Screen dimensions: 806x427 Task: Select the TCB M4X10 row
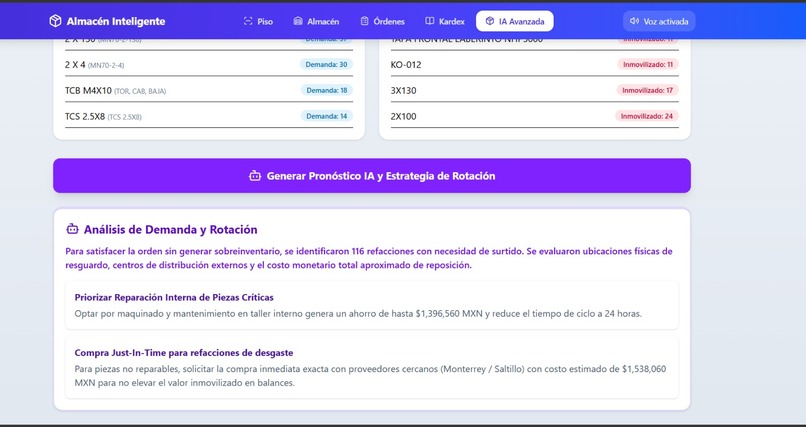coord(209,90)
